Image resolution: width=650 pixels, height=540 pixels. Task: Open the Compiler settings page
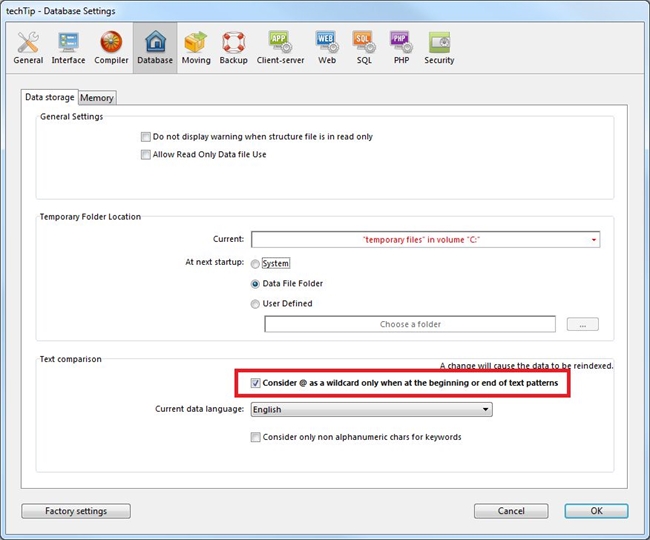[111, 47]
